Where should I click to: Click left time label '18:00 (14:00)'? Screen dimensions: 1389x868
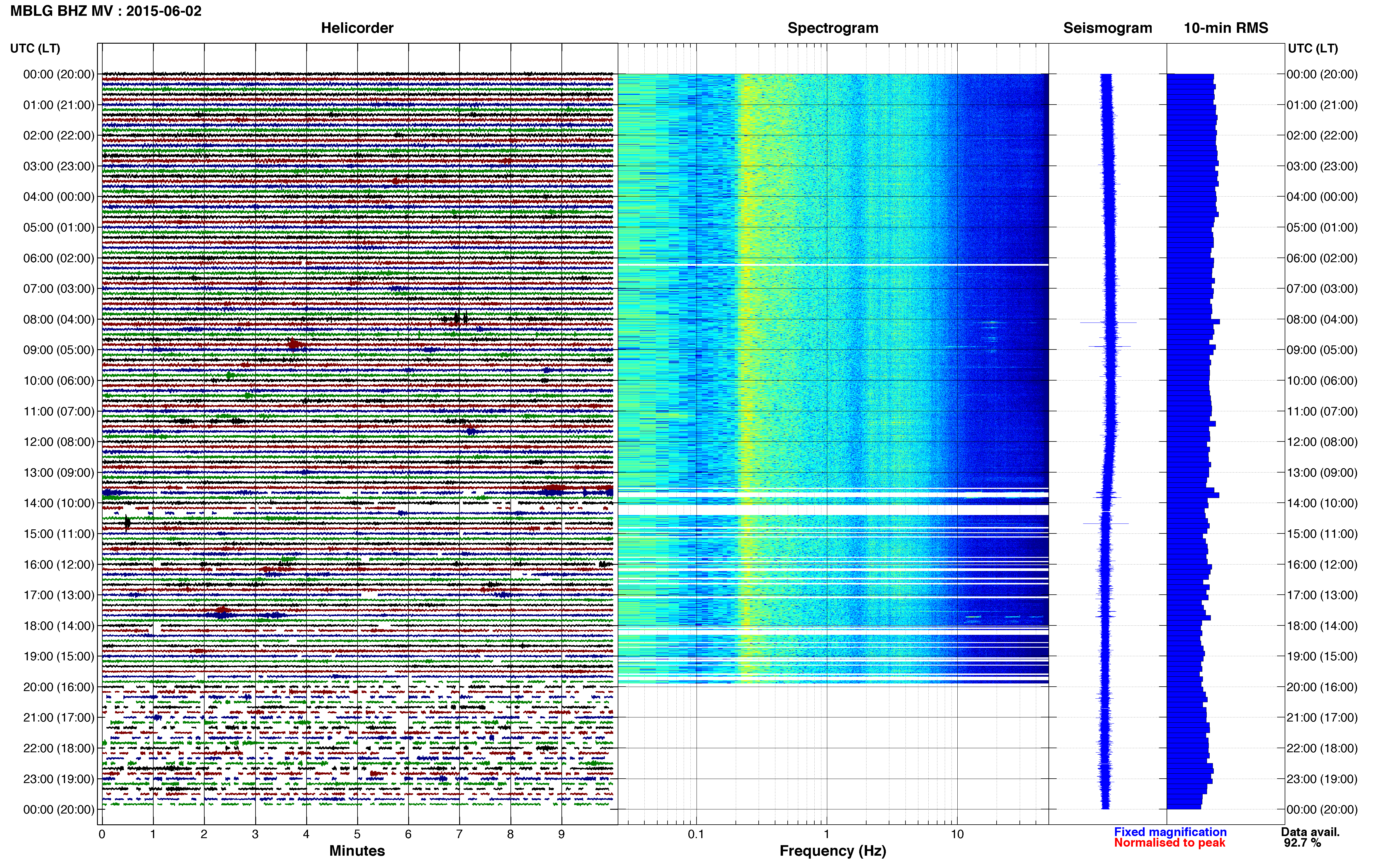tap(59, 626)
